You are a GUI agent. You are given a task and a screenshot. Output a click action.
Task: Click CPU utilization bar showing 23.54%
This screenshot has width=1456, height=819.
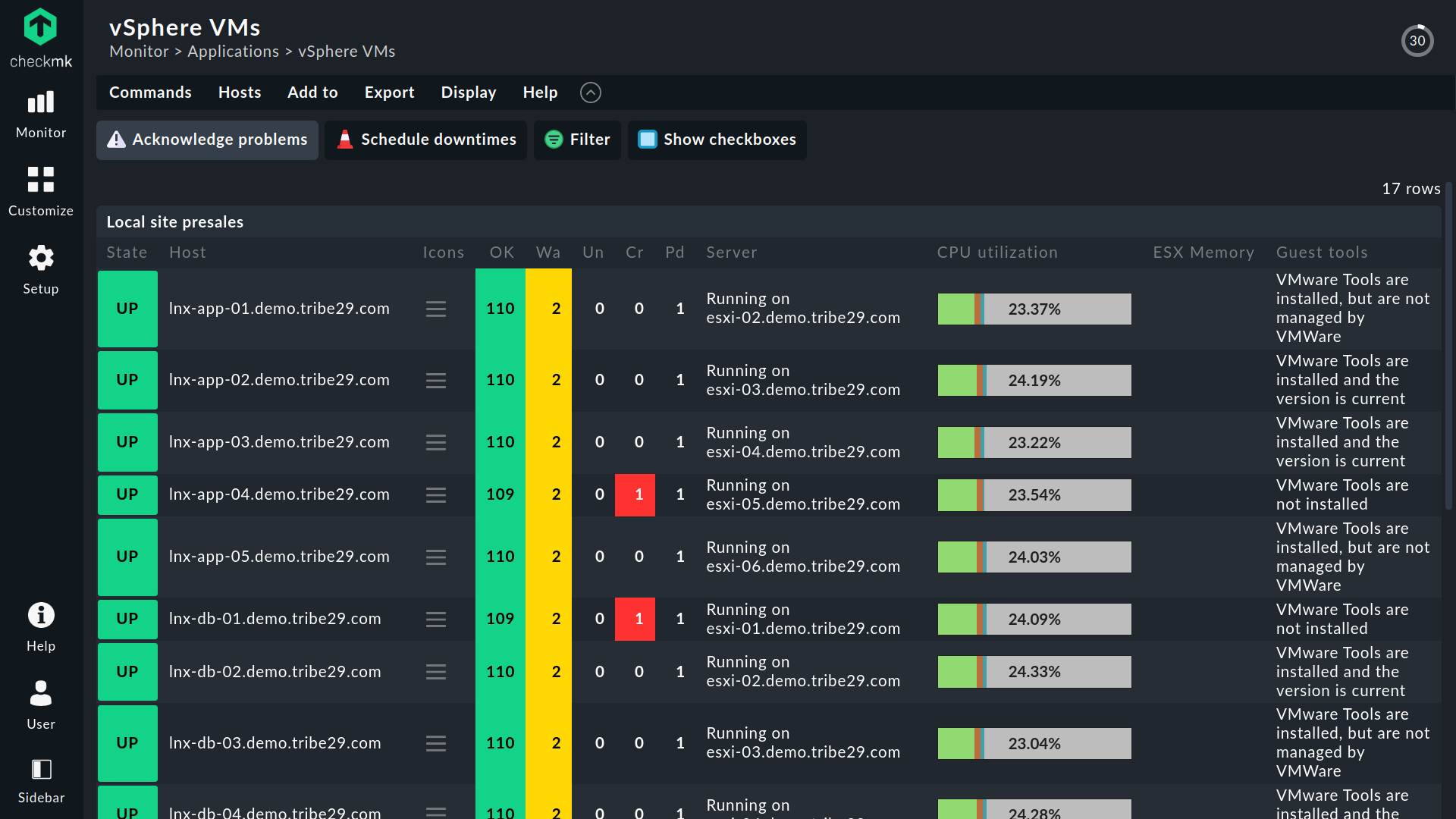(x=1034, y=495)
